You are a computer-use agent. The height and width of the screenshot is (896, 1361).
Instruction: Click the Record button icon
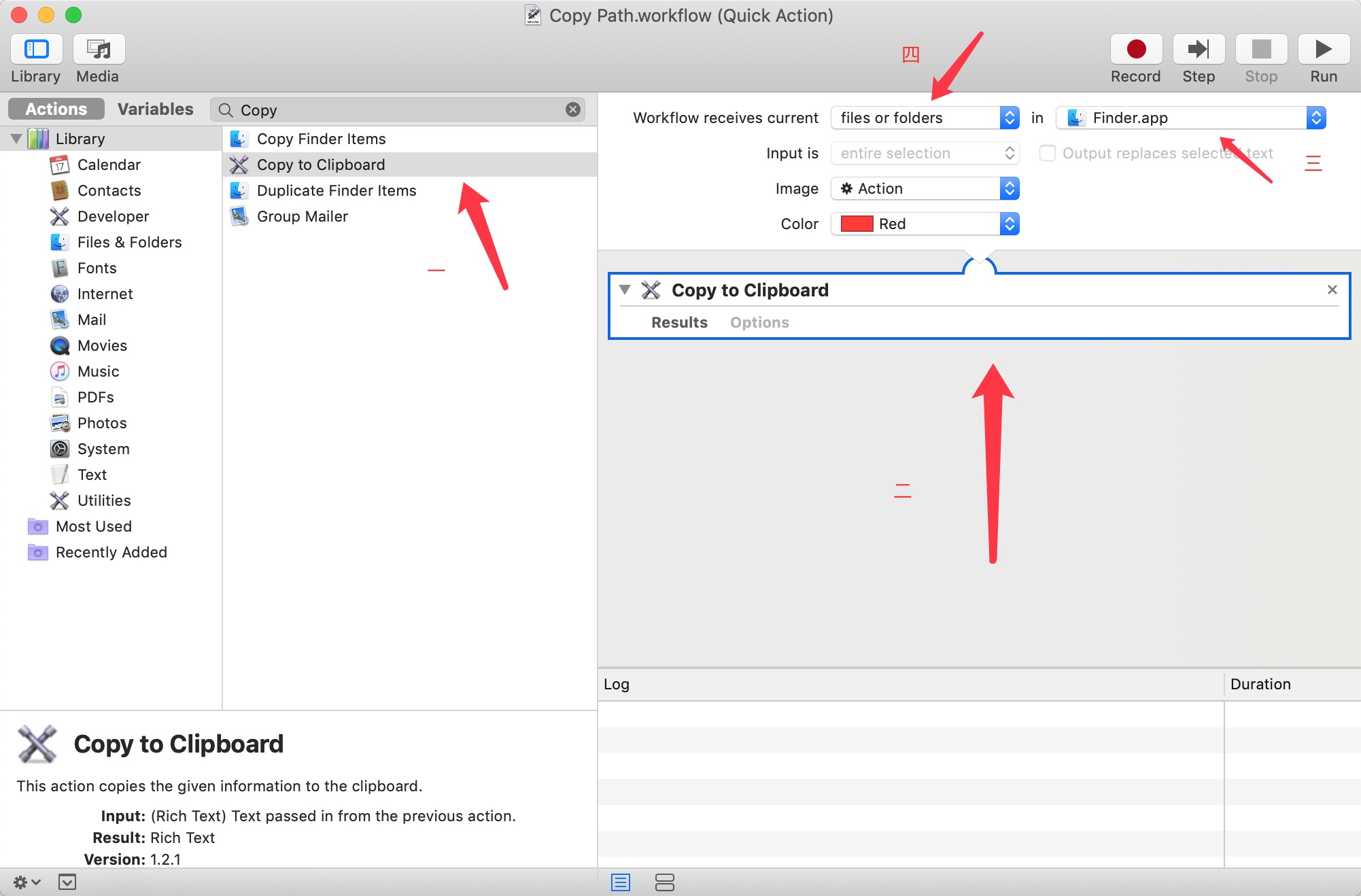(1135, 50)
